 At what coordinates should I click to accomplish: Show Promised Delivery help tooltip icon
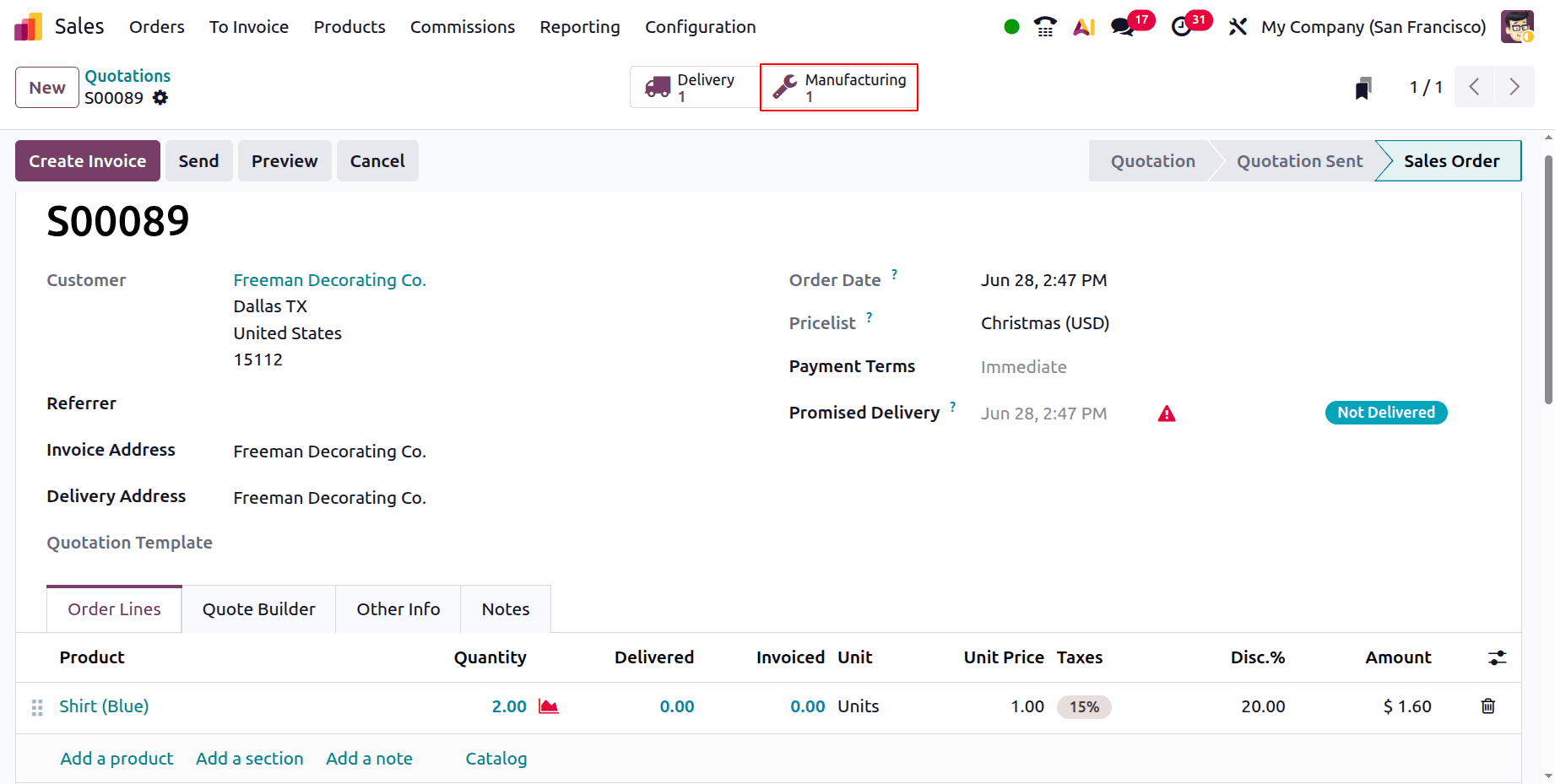click(953, 407)
